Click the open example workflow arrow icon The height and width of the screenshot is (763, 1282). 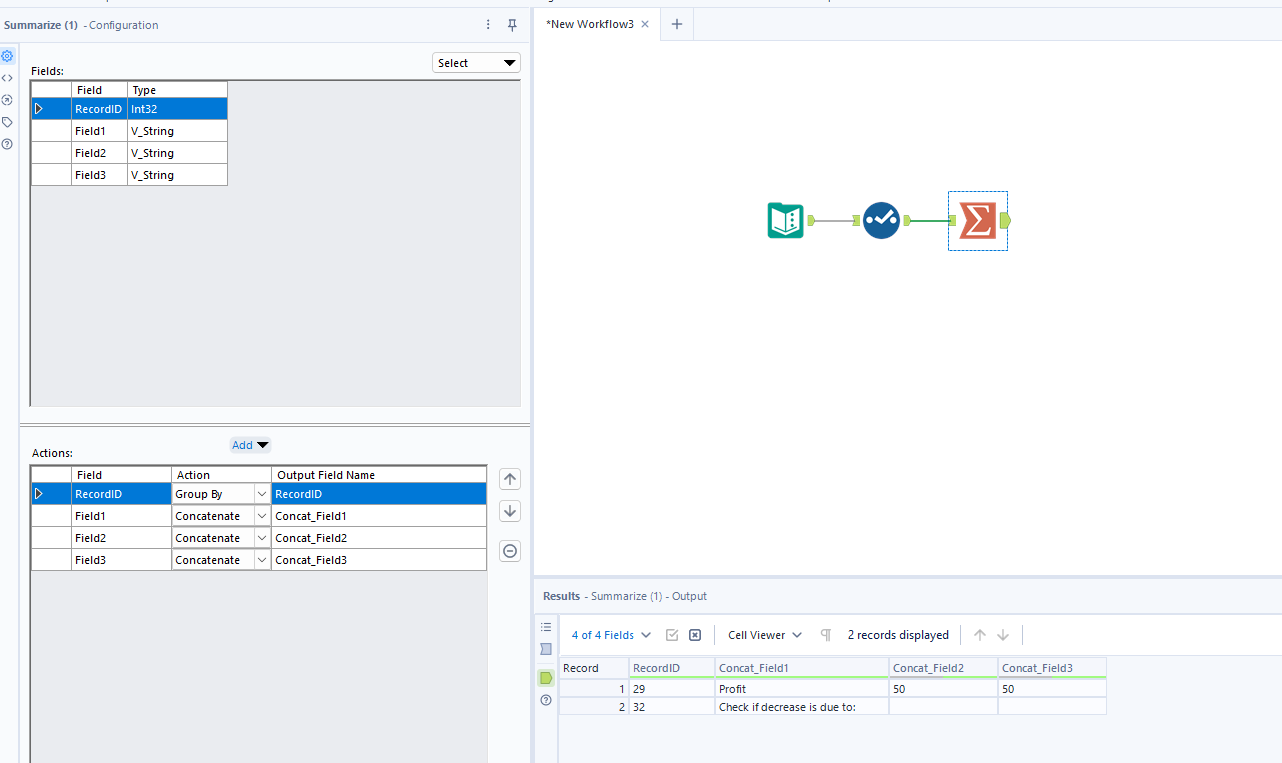7,100
